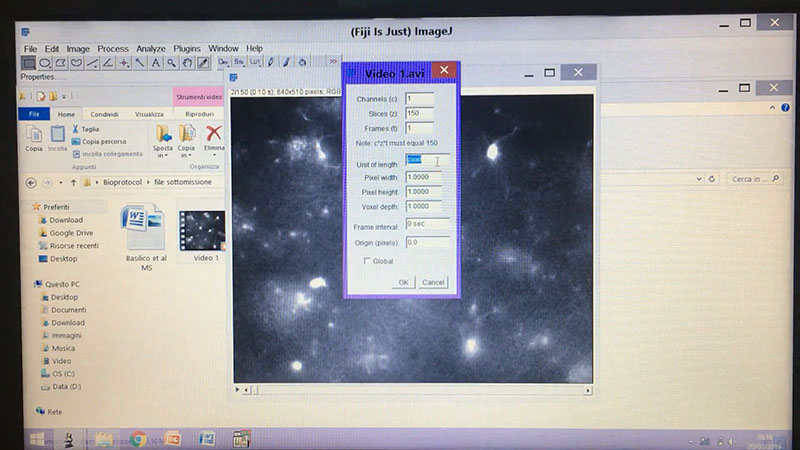Go back in Explorer navigation

[31, 182]
